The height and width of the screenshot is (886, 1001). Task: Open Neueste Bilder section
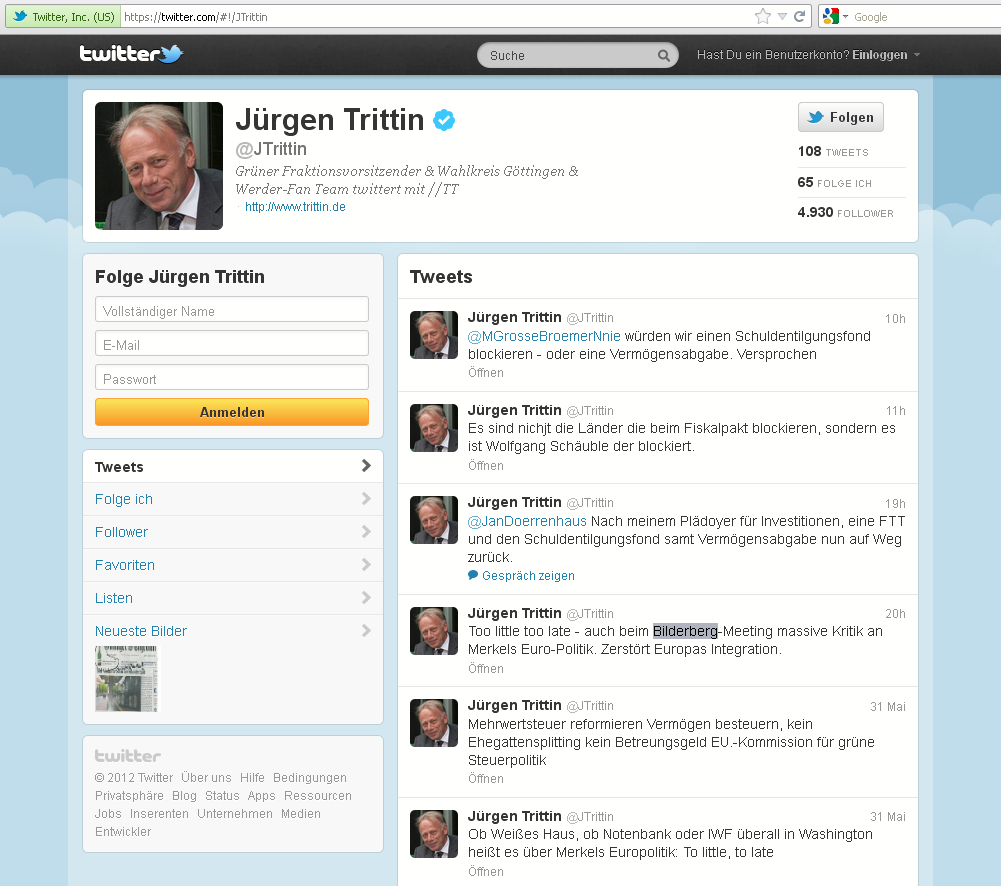(140, 631)
